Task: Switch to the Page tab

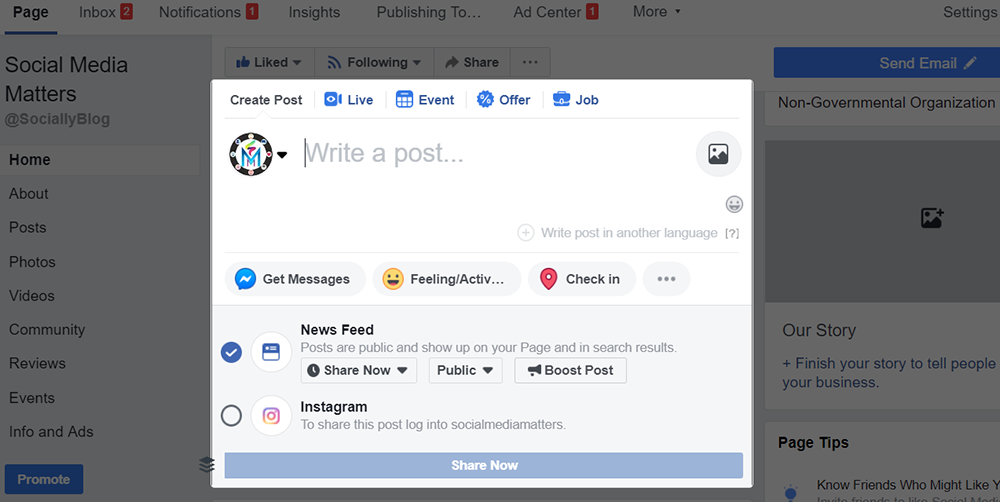Action: click(31, 12)
